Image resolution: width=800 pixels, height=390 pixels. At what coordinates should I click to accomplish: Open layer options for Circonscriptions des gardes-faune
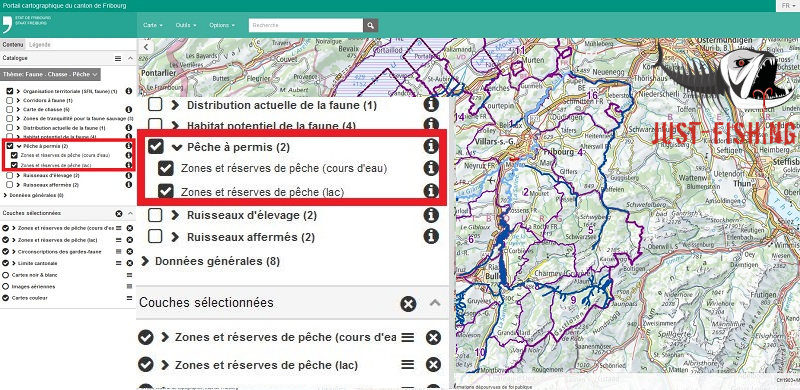point(119,252)
